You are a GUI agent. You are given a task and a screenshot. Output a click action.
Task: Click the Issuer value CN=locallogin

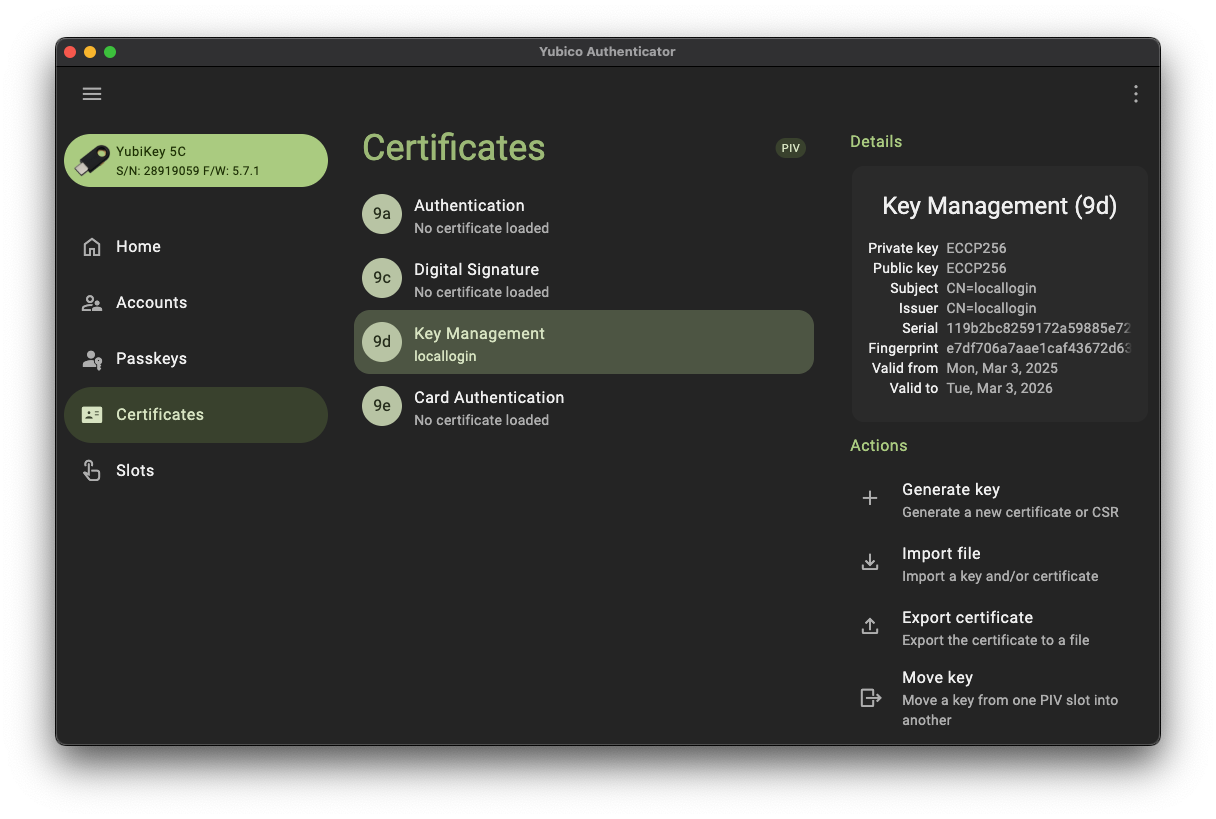[991, 308]
